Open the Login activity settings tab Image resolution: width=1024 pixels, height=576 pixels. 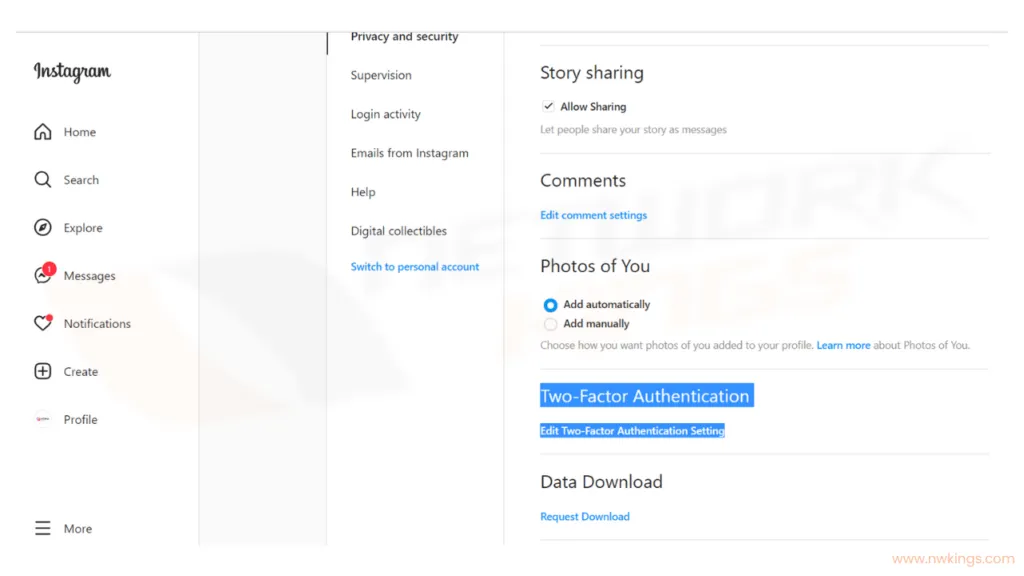(385, 114)
